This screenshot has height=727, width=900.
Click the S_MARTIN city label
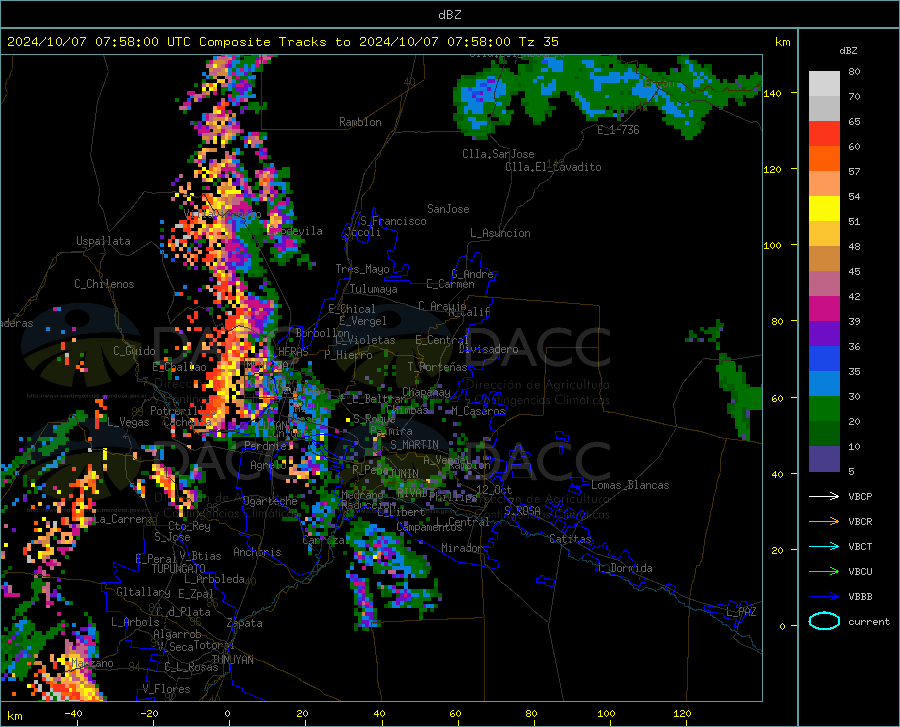coord(414,445)
